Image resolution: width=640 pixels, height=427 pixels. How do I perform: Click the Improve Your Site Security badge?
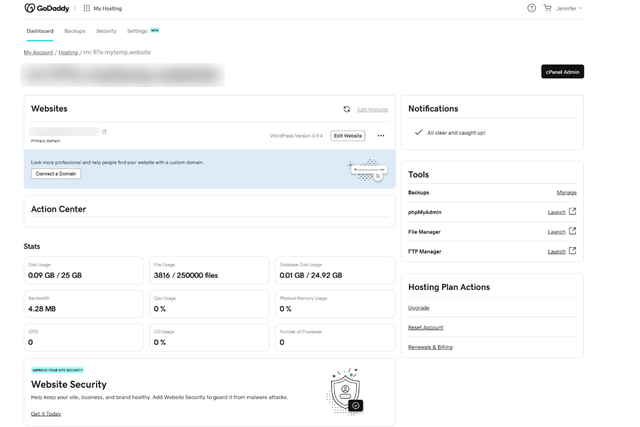(x=58, y=370)
